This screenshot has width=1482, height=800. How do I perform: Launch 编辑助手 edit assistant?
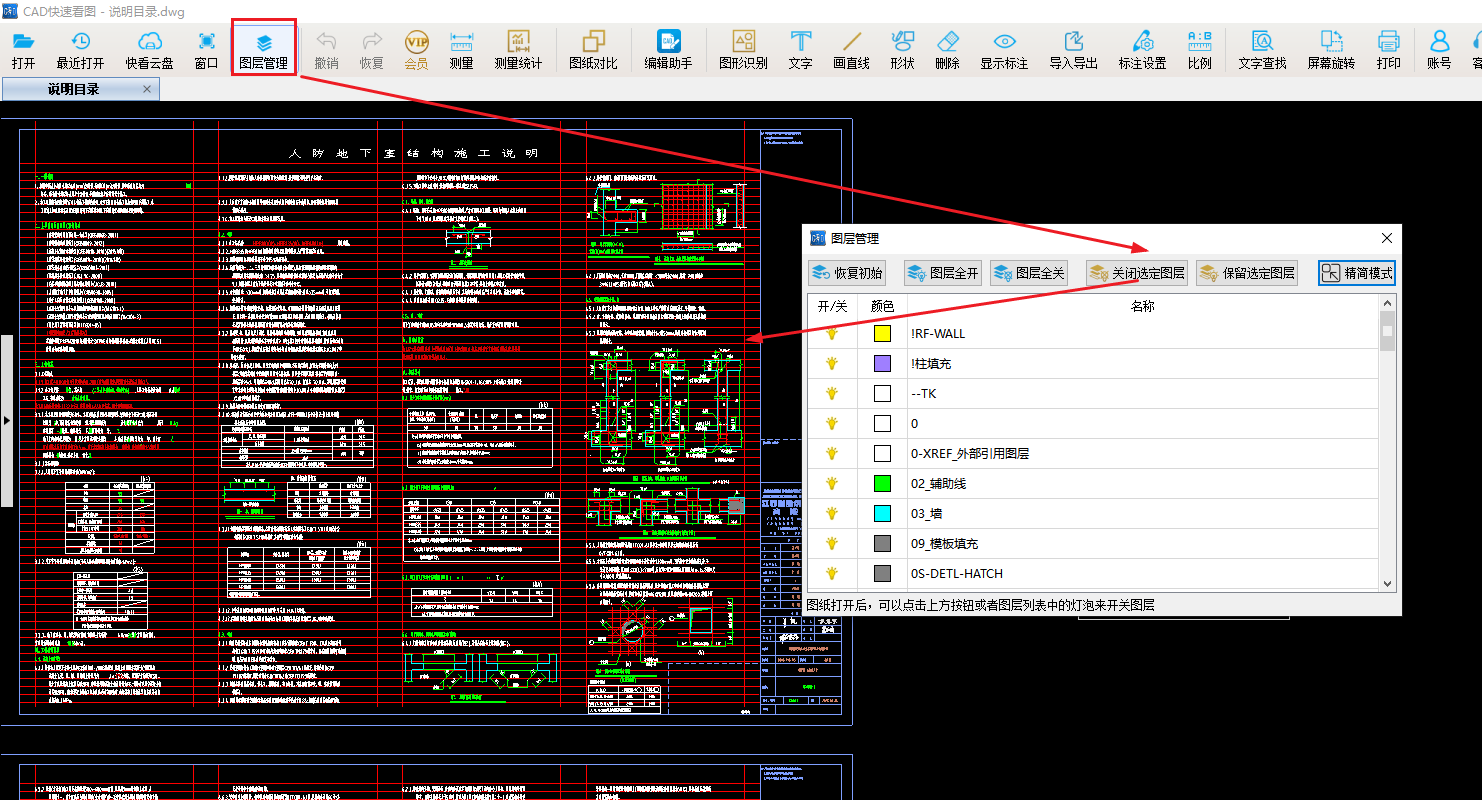pos(668,50)
